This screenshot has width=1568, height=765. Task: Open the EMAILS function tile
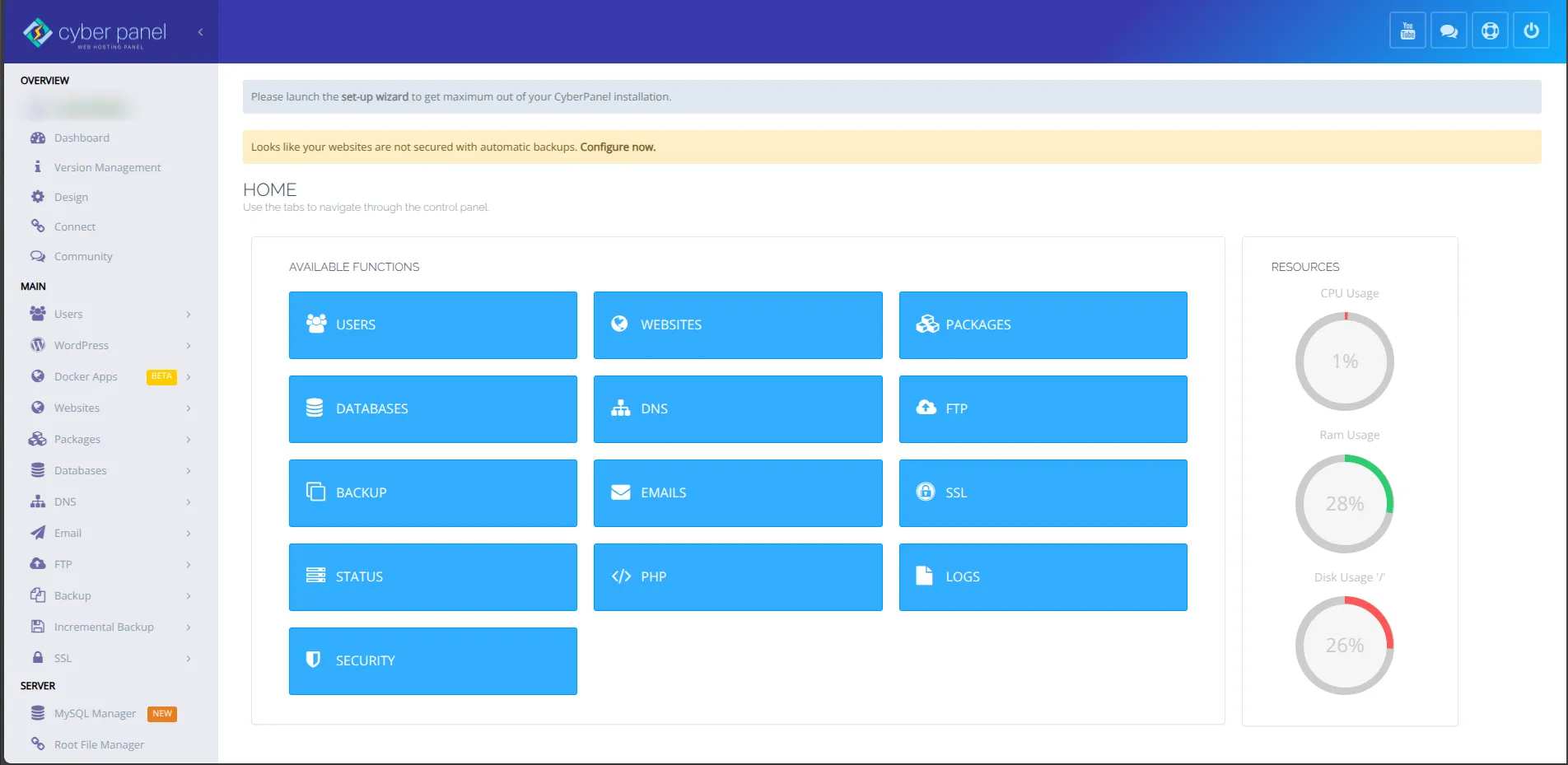pyautogui.click(x=738, y=493)
